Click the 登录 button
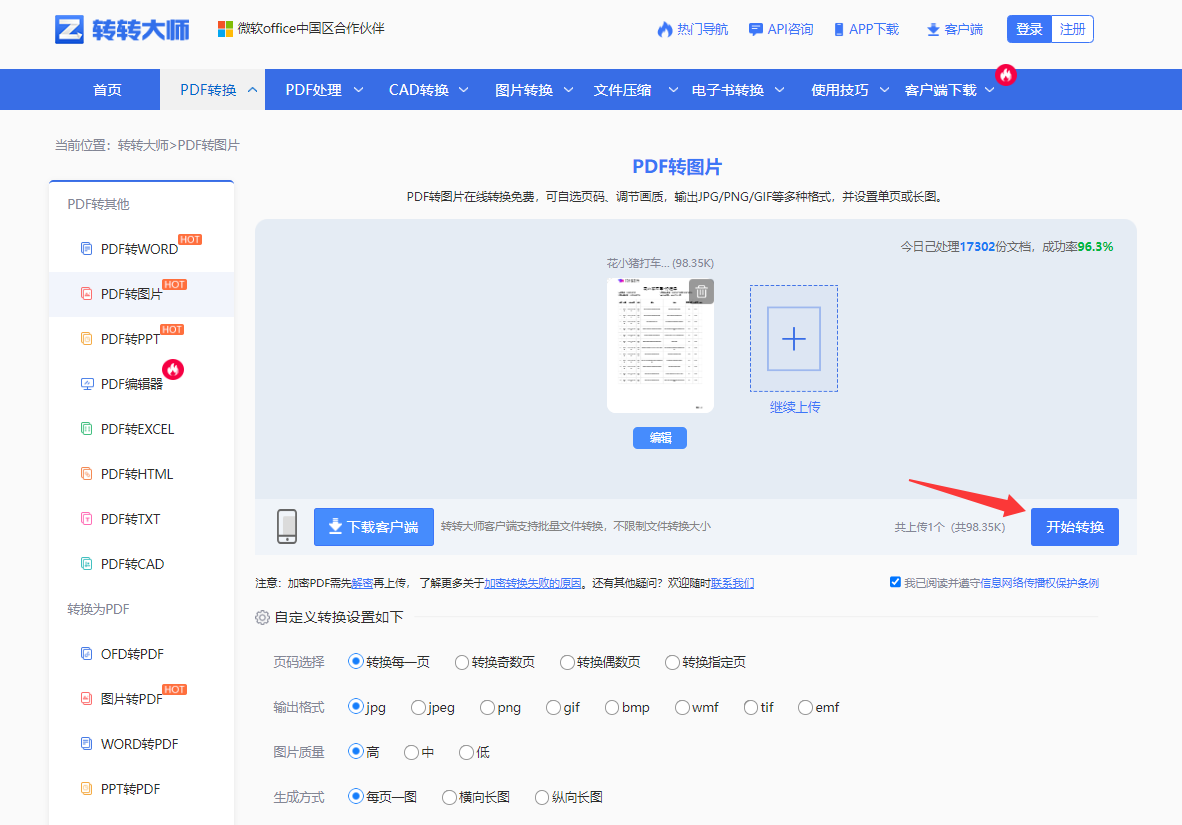 pos(1029,29)
